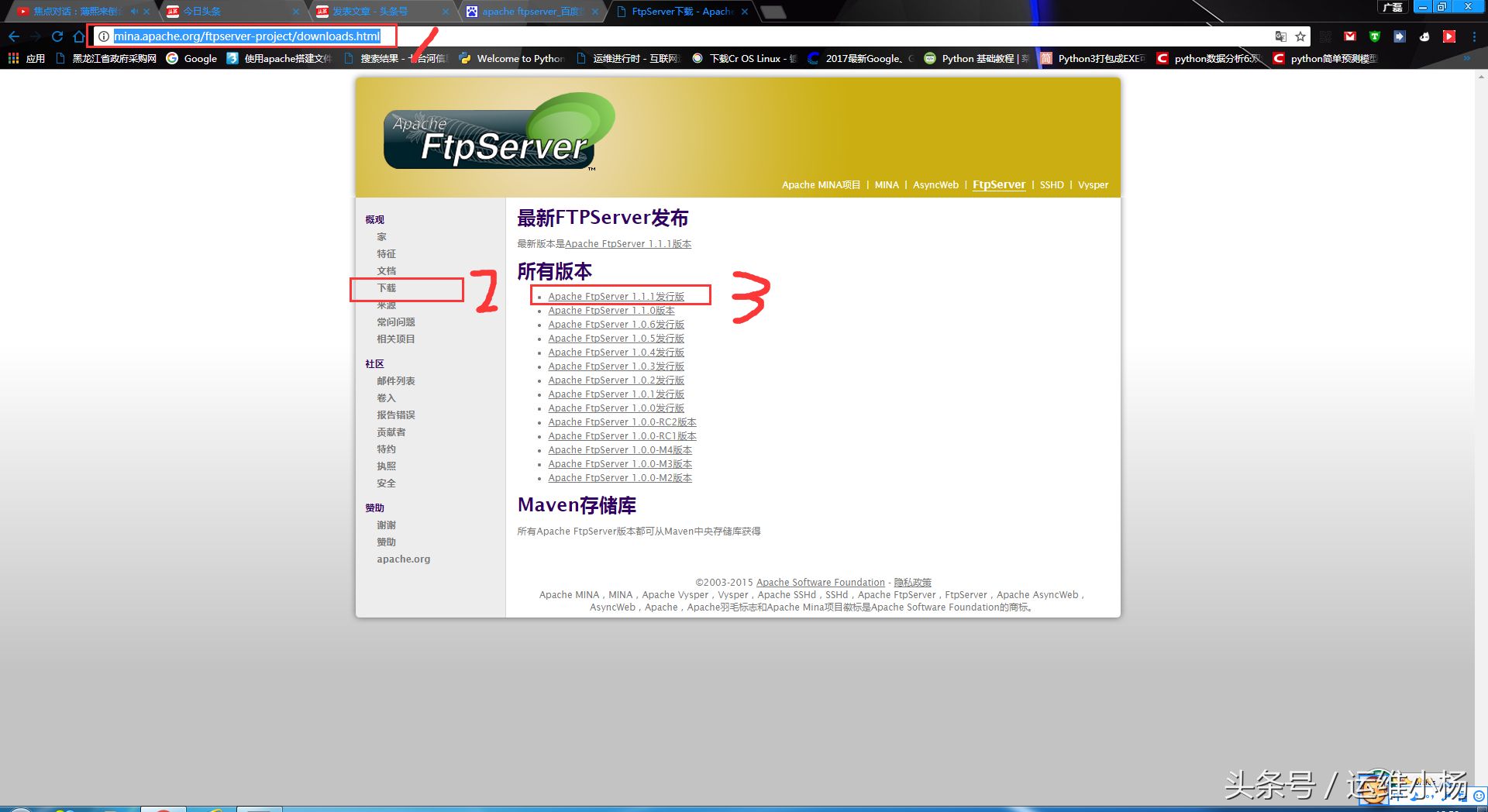The width and height of the screenshot is (1488, 812).
Task: Open SSHD in header navigation
Action: pos(1052,185)
